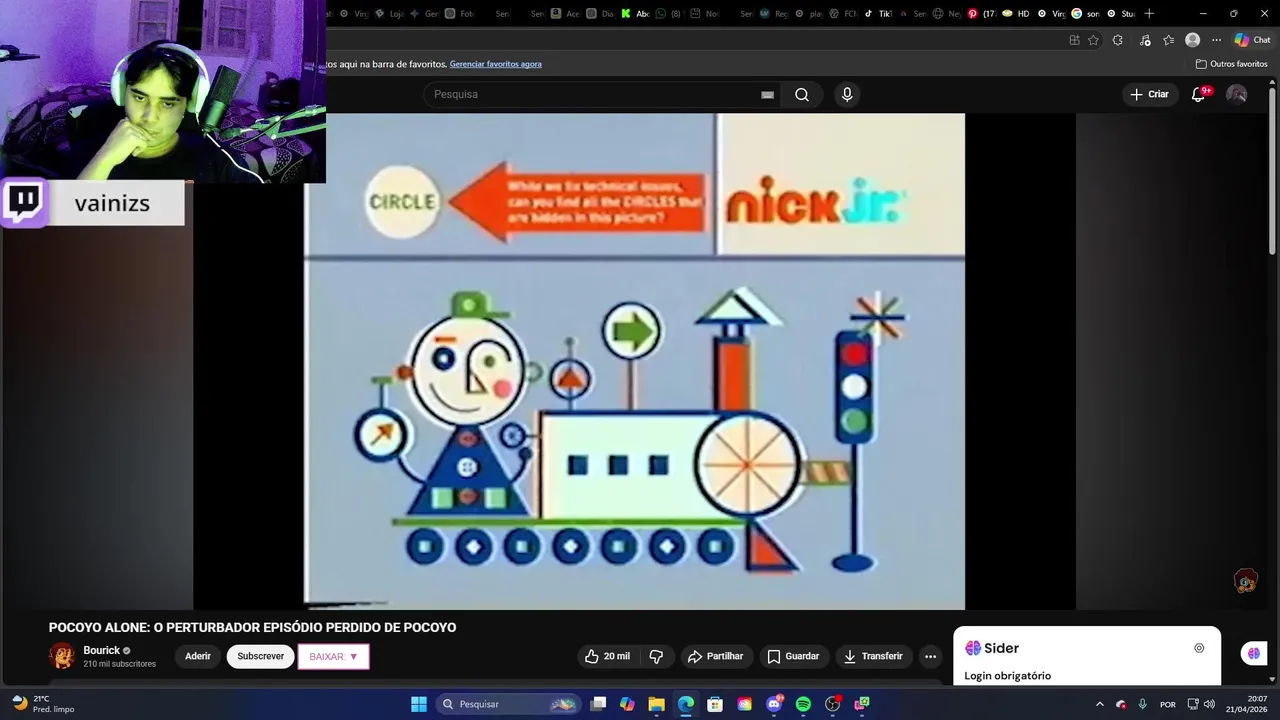Switch to the WhatsApp (8) tab
The width and height of the screenshot is (1280, 720).
tap(668, 13)
